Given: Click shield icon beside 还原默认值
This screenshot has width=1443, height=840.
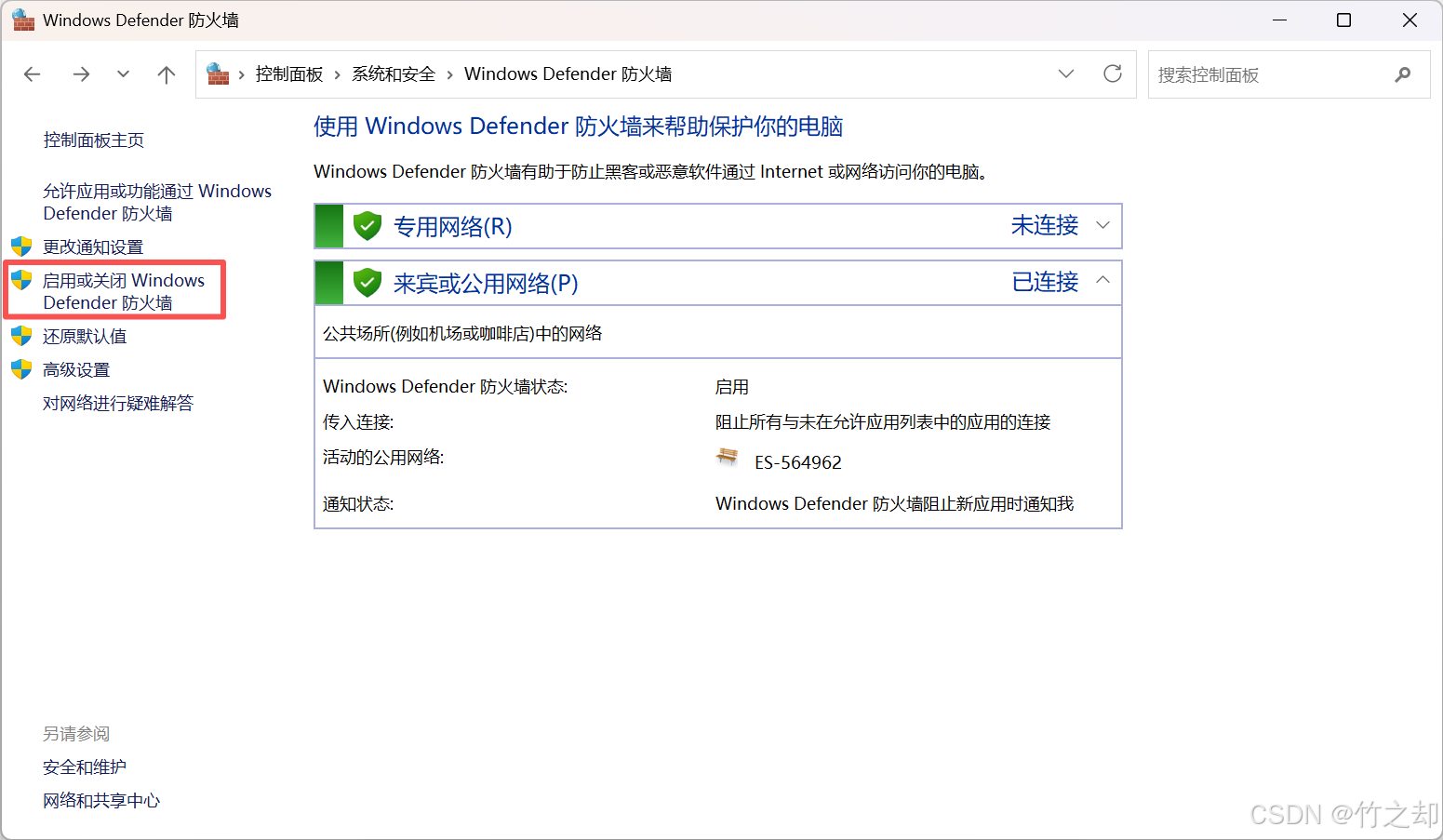Looking at the screenshot, I should (x=21, y=336).
